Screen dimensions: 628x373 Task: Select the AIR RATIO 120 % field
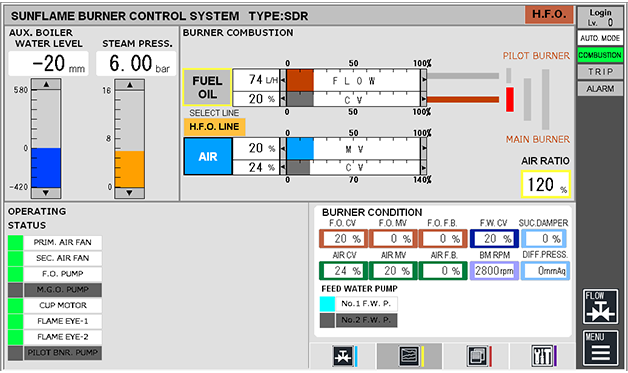pos(546,184)
